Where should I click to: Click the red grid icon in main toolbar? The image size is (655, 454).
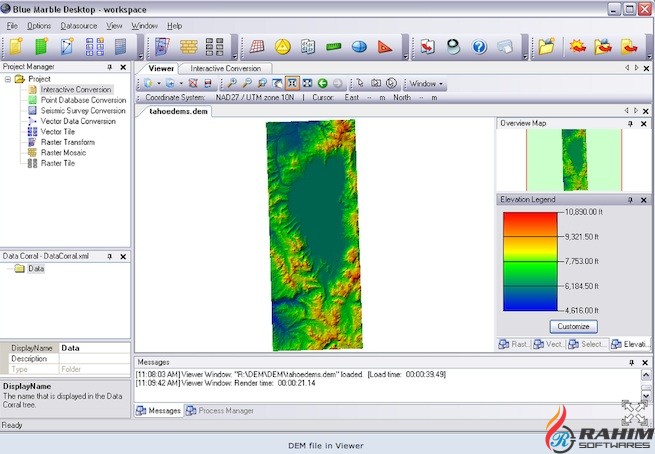coord(257,47)
